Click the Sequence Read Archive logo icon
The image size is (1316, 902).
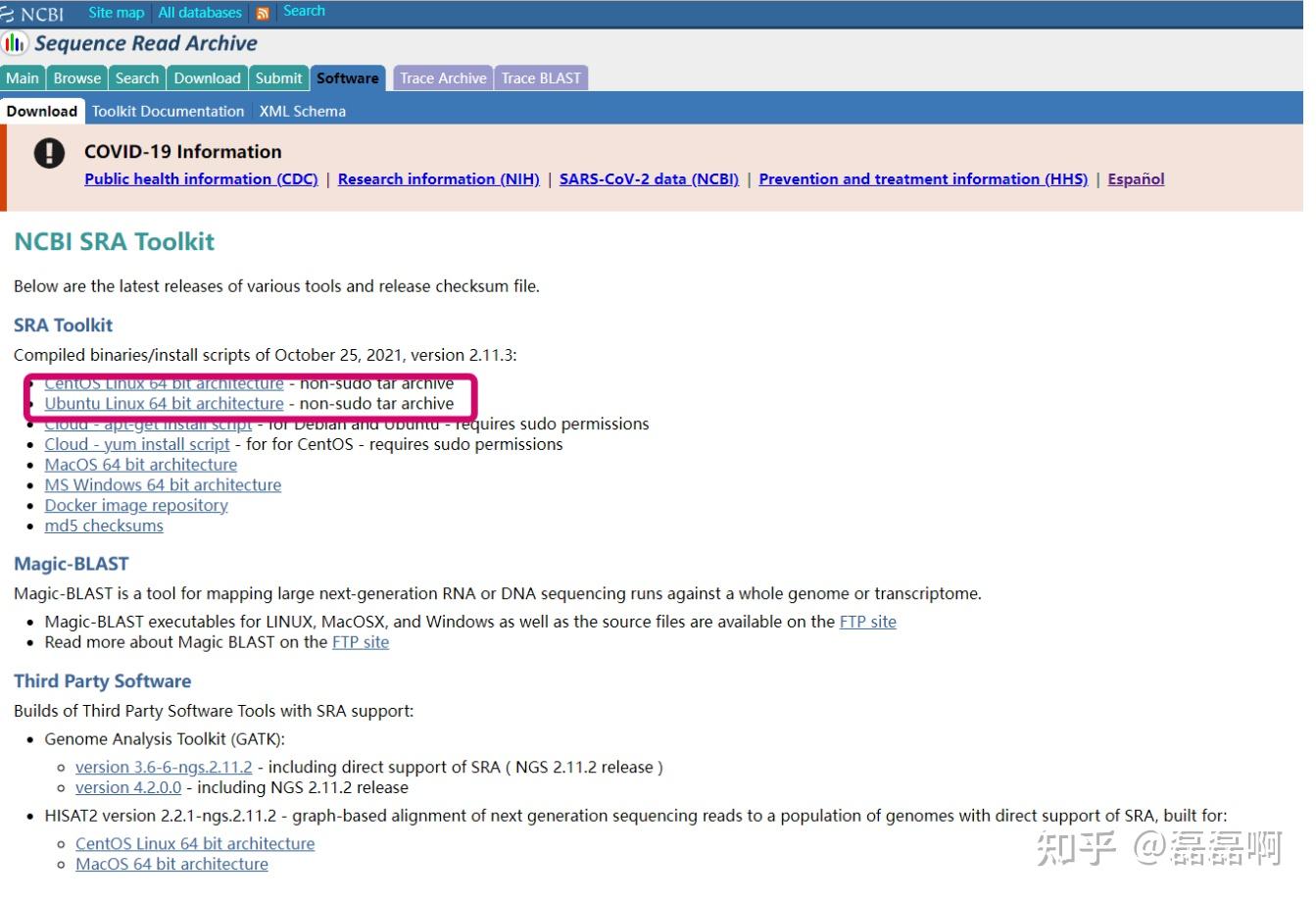tap(15, 43)
